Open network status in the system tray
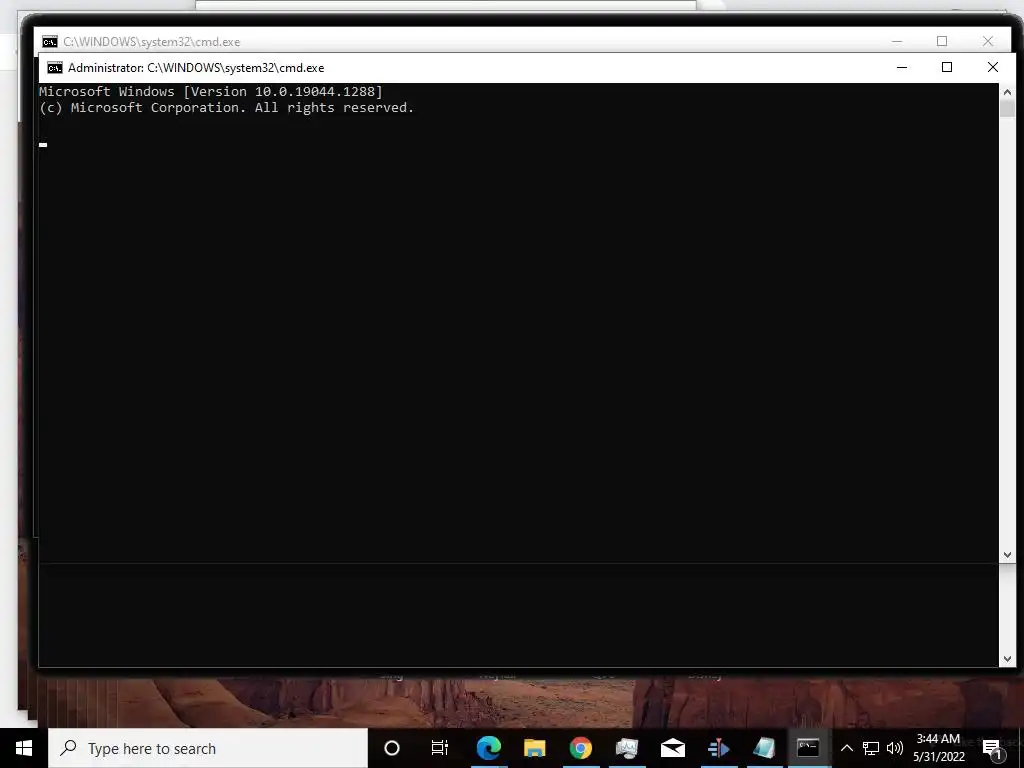The height and width of the screenshot is (768, 1024). tap(871, 748)
